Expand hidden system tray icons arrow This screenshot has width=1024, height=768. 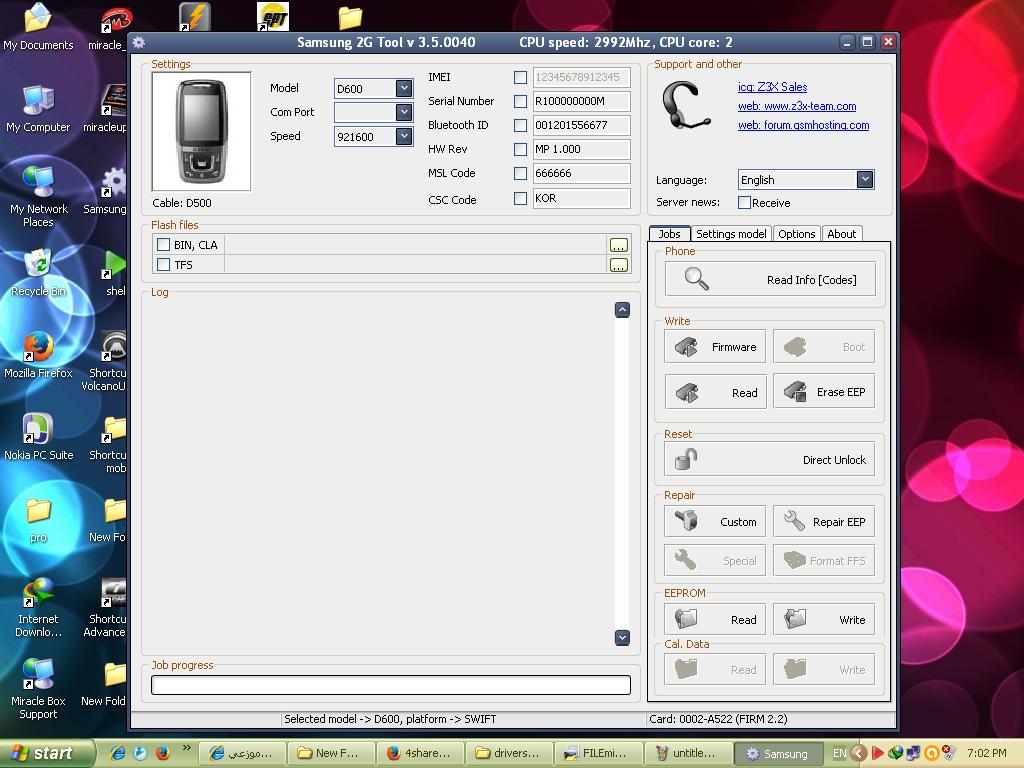pos(859,753)
